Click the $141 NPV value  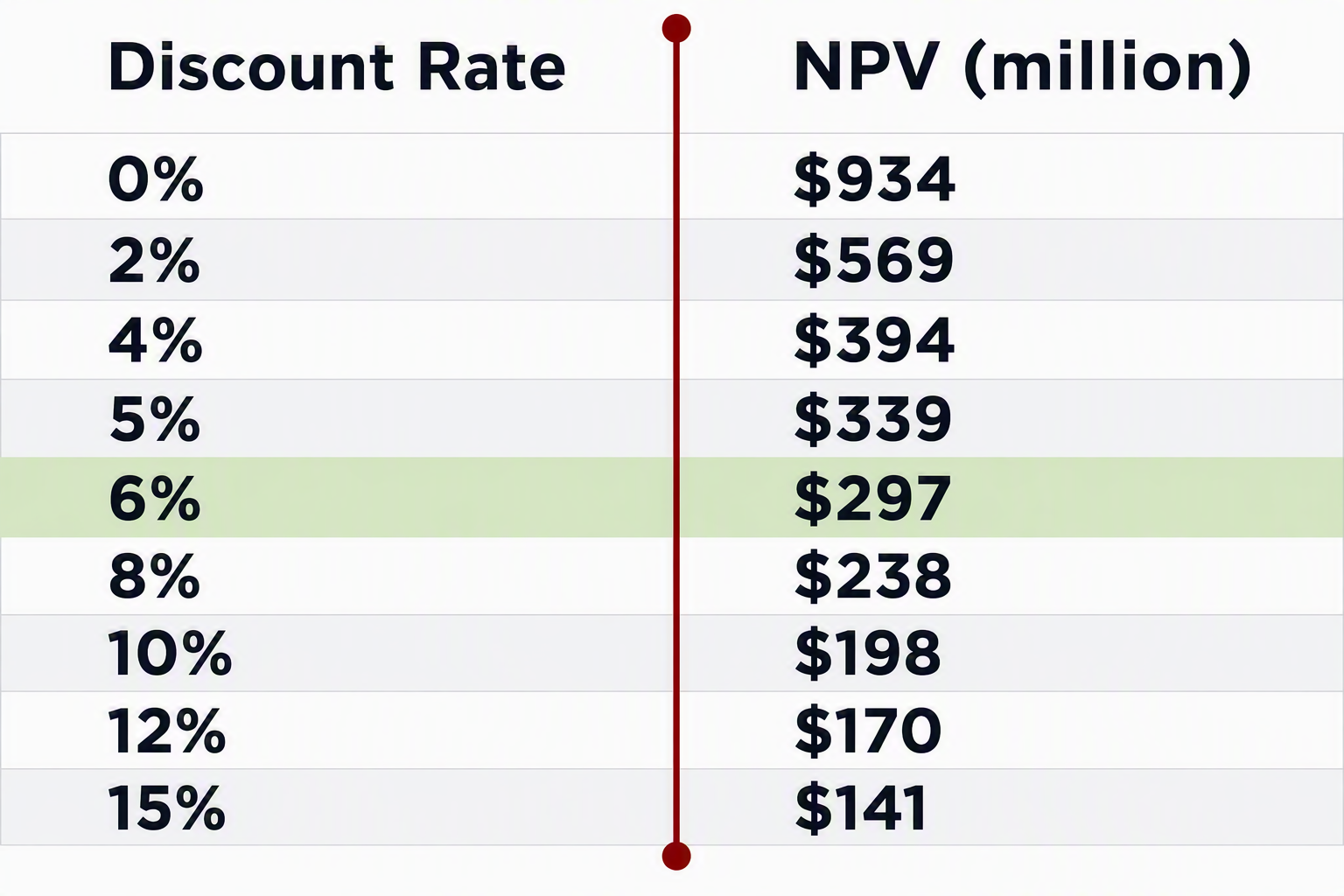coord(861,808)
